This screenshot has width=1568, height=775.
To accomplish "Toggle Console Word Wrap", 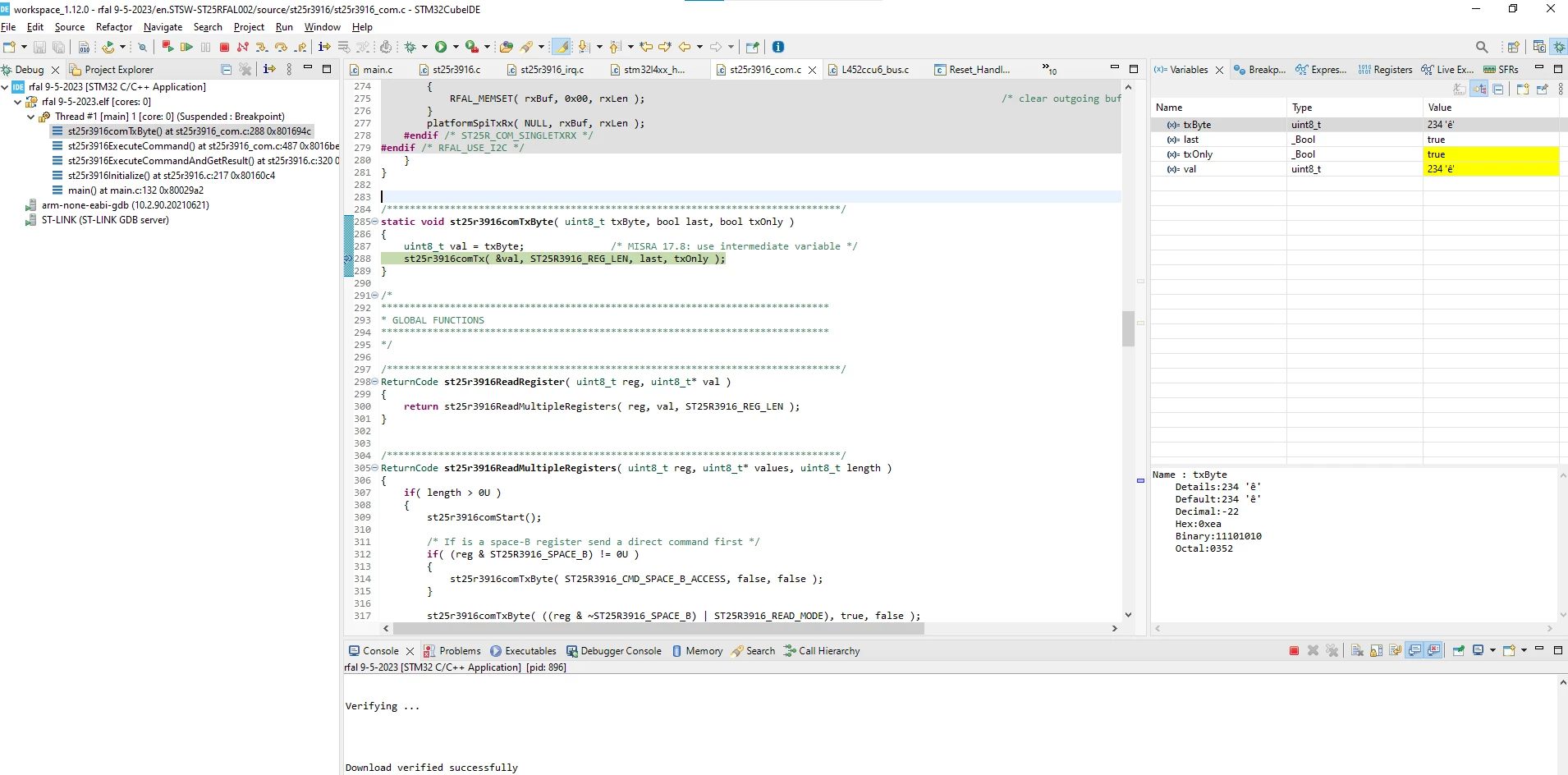I will tap(1396, 650).
